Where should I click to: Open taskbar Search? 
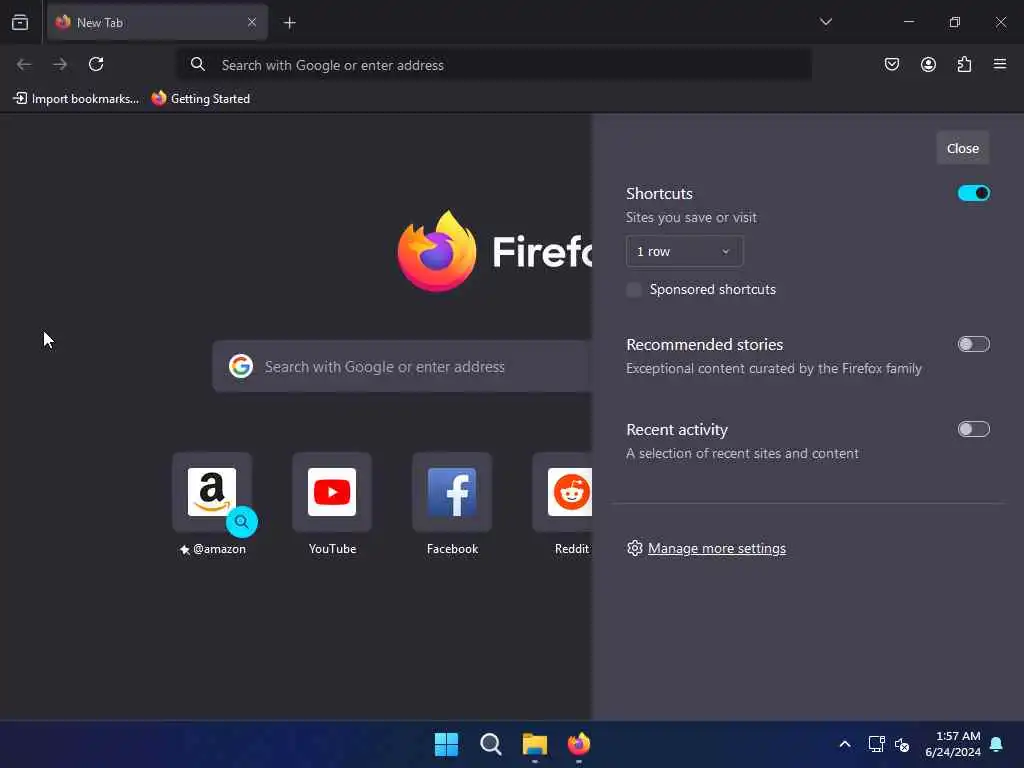490,744
